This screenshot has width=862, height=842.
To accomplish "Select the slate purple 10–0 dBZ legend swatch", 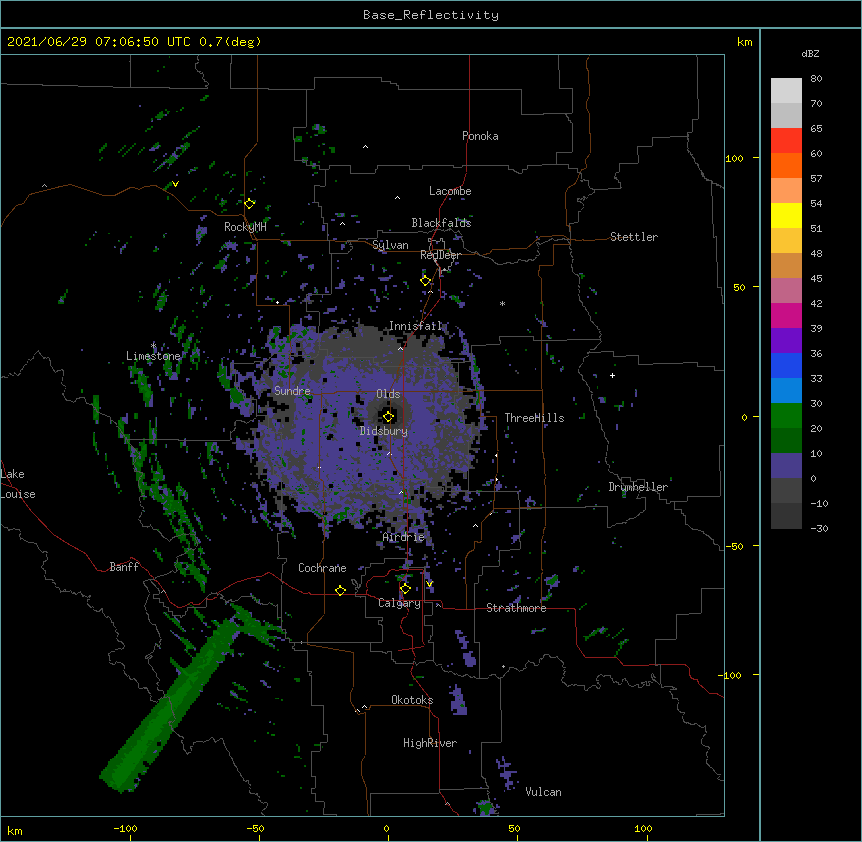I will tap(786, 466).
